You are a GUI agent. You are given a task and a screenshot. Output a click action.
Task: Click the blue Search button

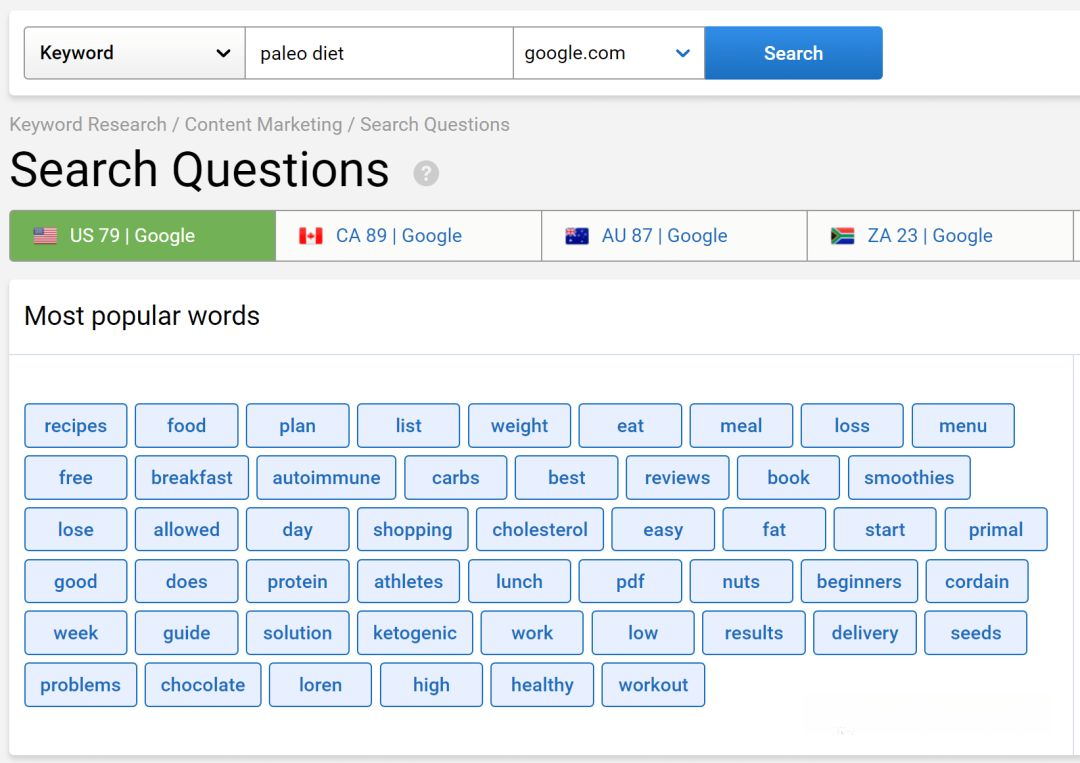pyautogui.click(x=793, y=53)
